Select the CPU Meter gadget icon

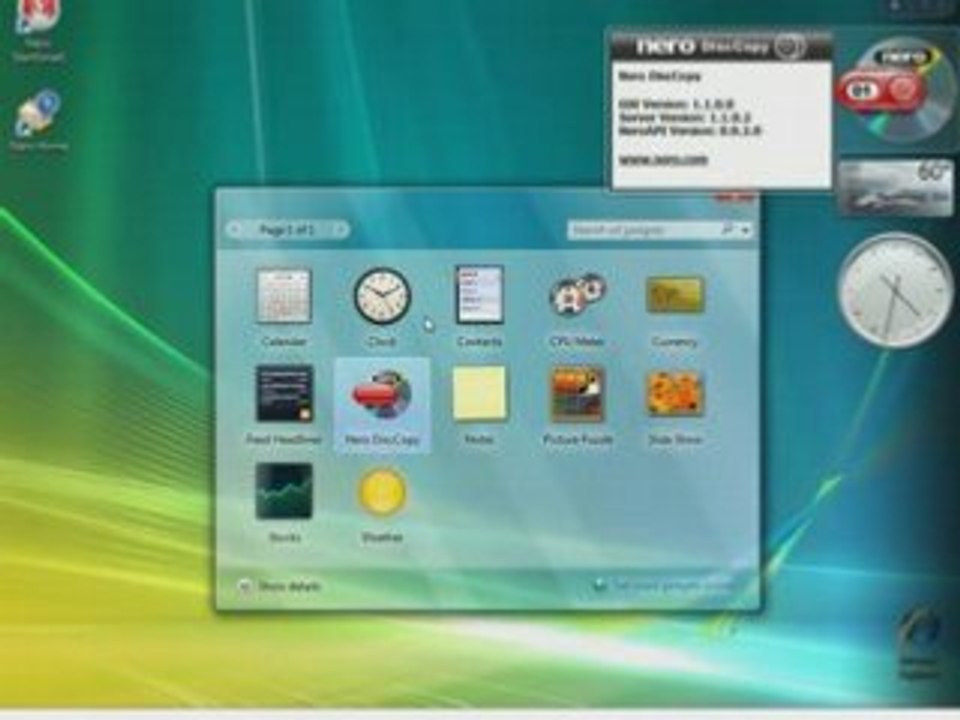click(x=577, y=295)
